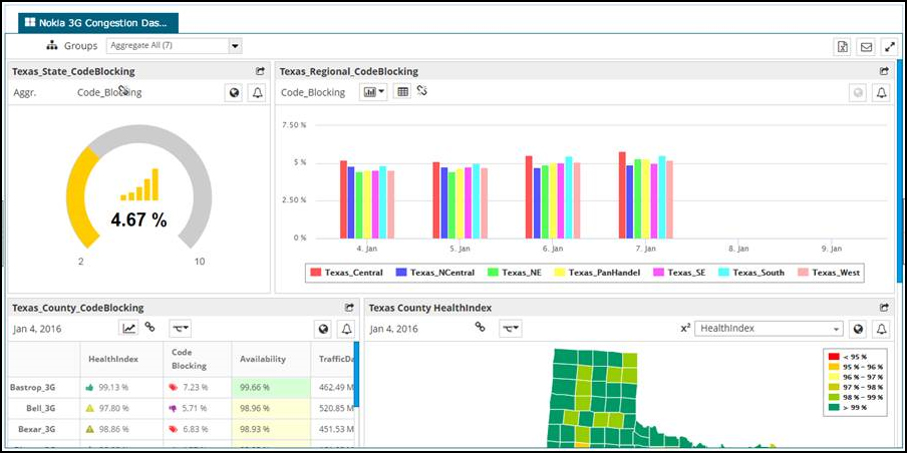Toggle Texas_NCentral series in legend

pos(436,272)
